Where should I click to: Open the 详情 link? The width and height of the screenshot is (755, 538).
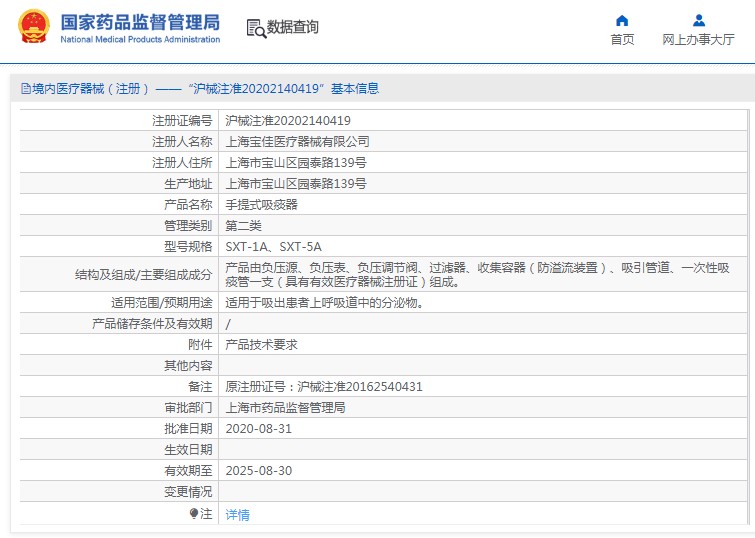(x=237, y=515)
